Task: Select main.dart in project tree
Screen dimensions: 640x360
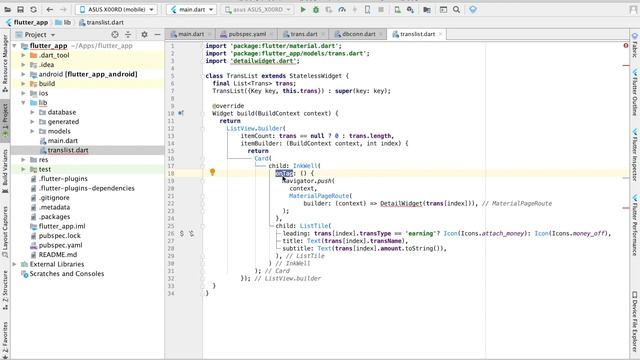Action: click(x=62, y=141)
